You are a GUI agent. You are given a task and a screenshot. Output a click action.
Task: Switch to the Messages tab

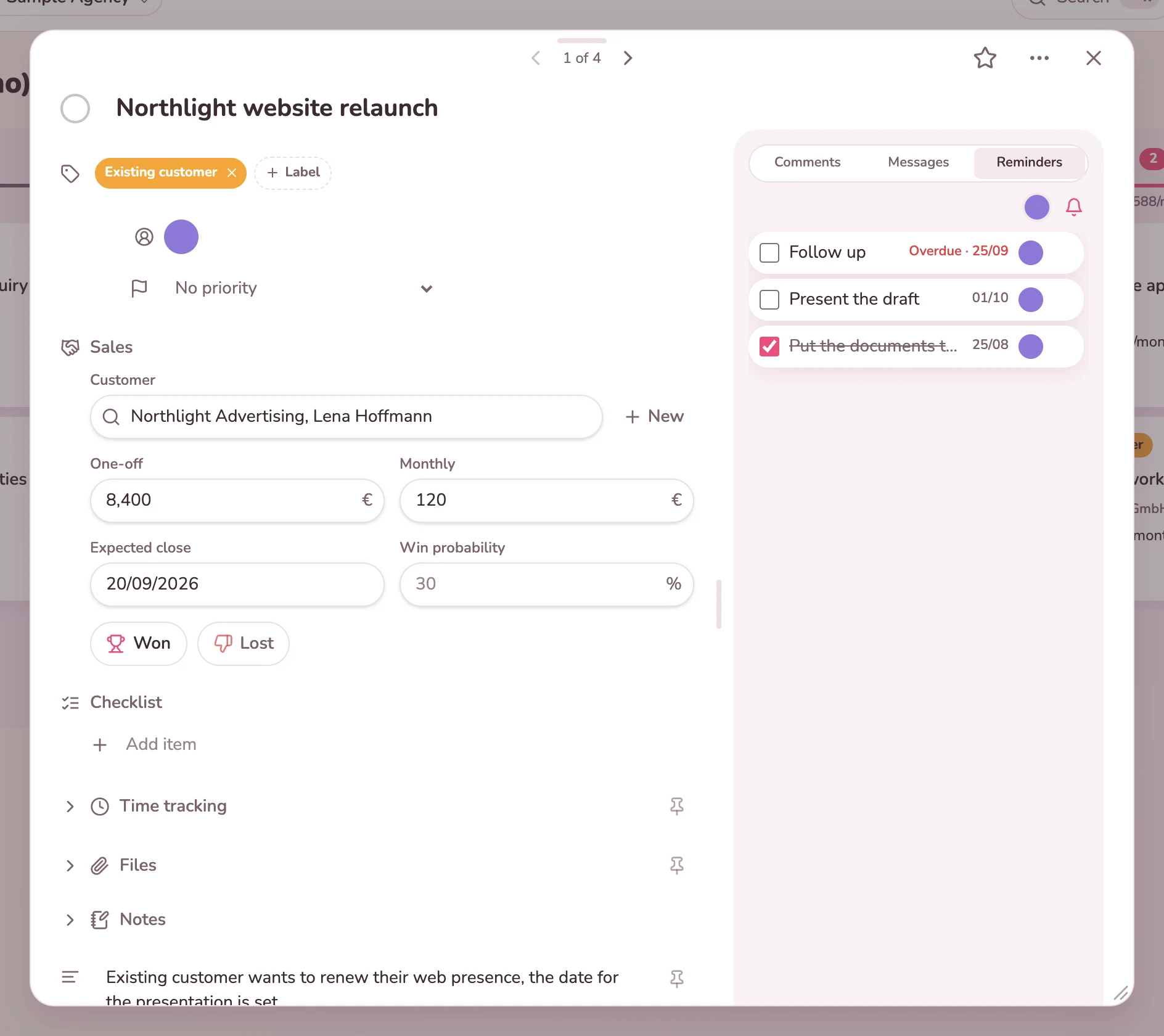pos(918,162)
